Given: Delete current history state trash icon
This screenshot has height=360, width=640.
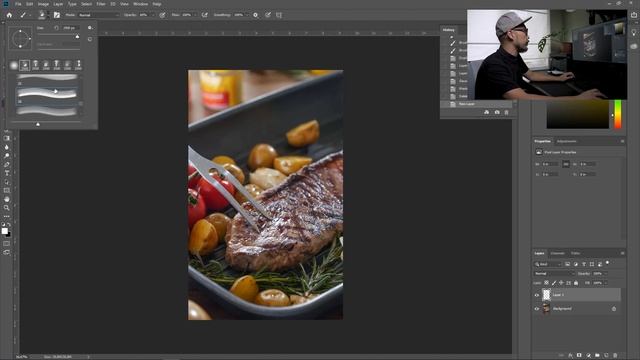Looking at the screenshot, I should tap(507, 112).
